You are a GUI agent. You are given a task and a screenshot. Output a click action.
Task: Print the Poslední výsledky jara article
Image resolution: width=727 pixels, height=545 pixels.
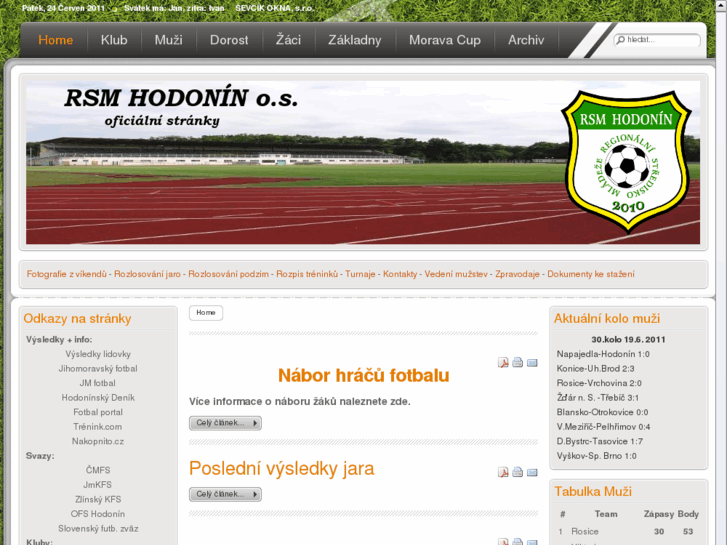coord(517,472)
